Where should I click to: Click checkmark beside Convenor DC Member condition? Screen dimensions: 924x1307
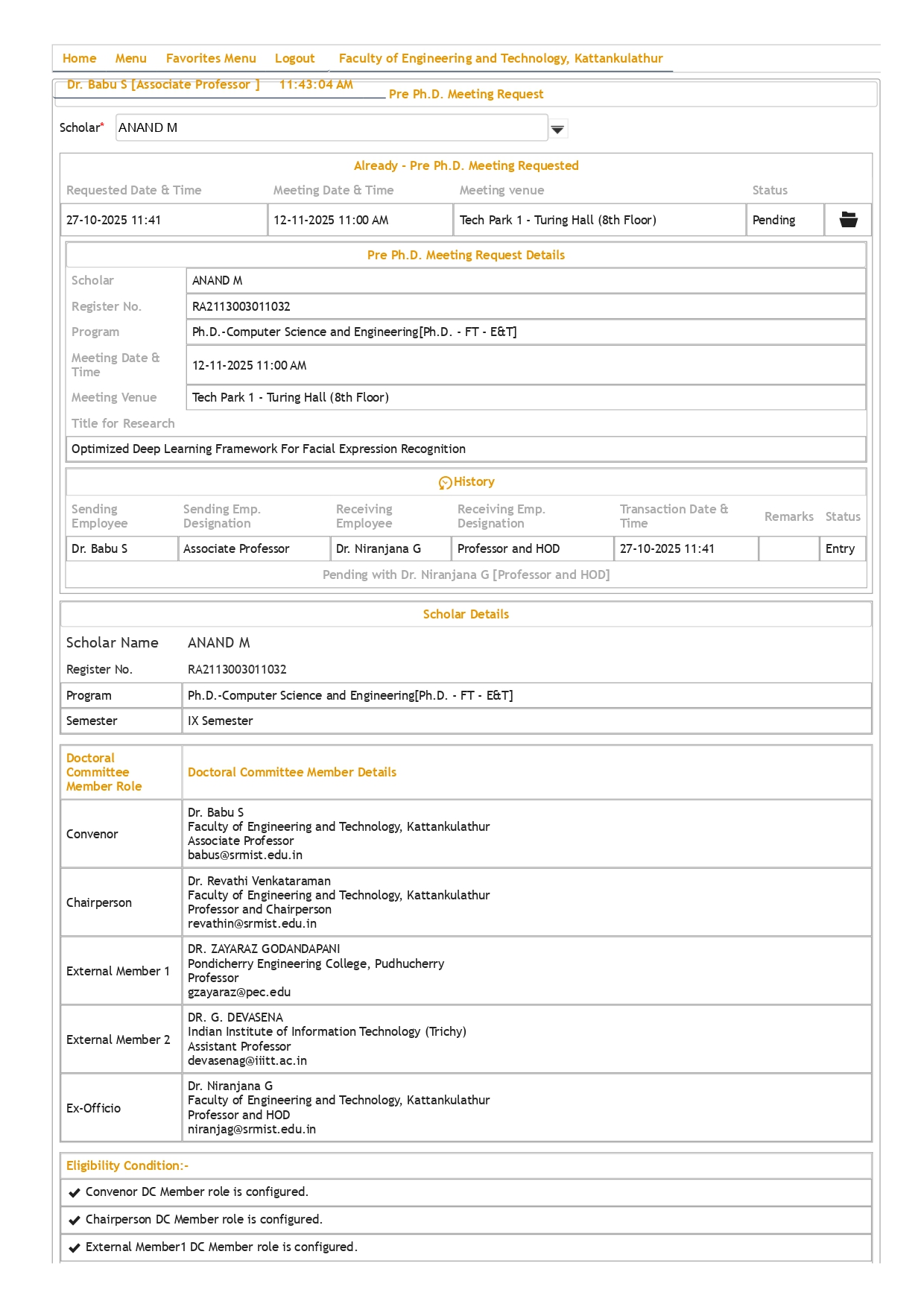pyautogui.click(x=75, y=1192)
